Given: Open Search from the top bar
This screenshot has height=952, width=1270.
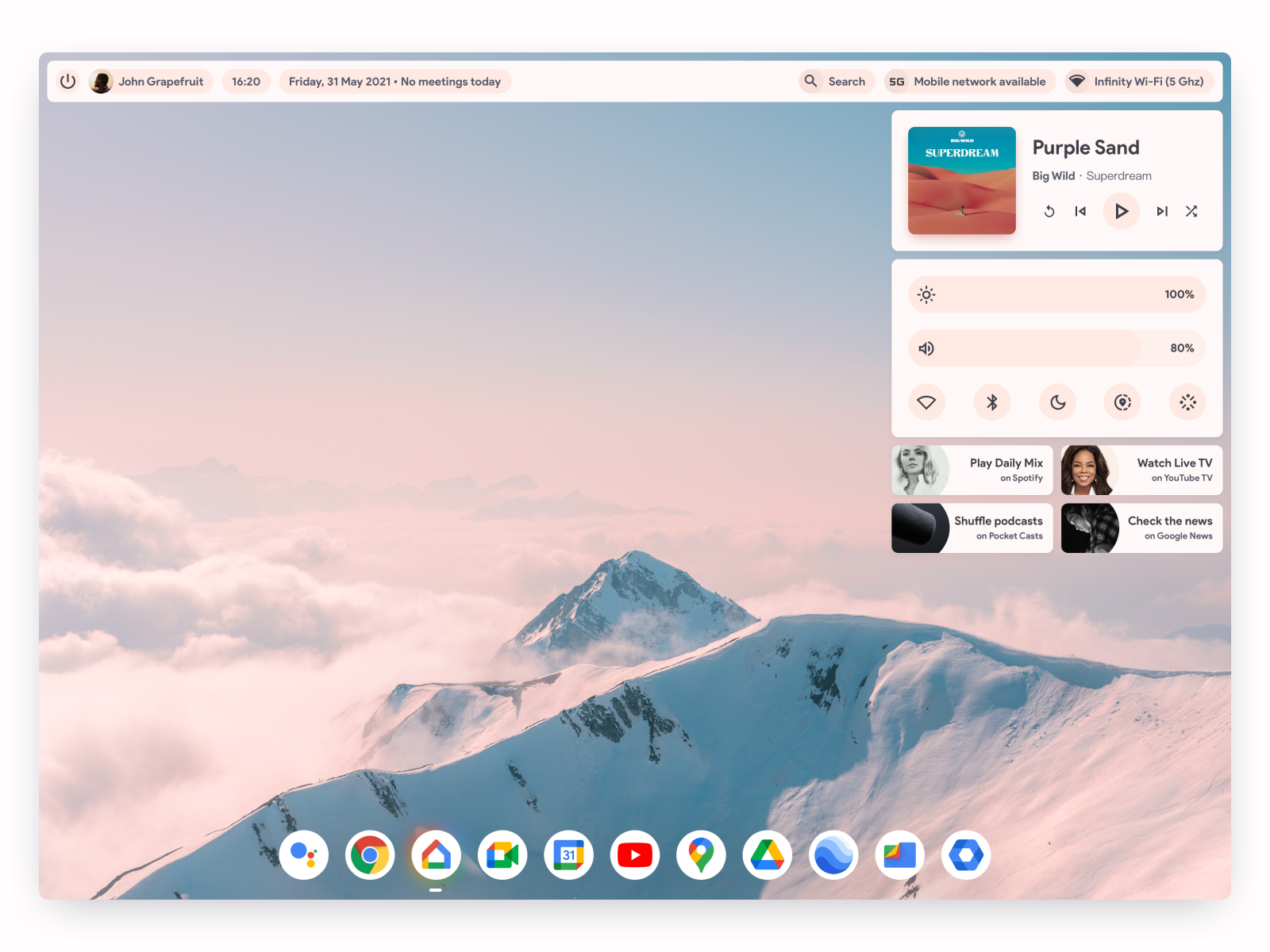Looking at the screenshot, I should [x=837, y=81].
